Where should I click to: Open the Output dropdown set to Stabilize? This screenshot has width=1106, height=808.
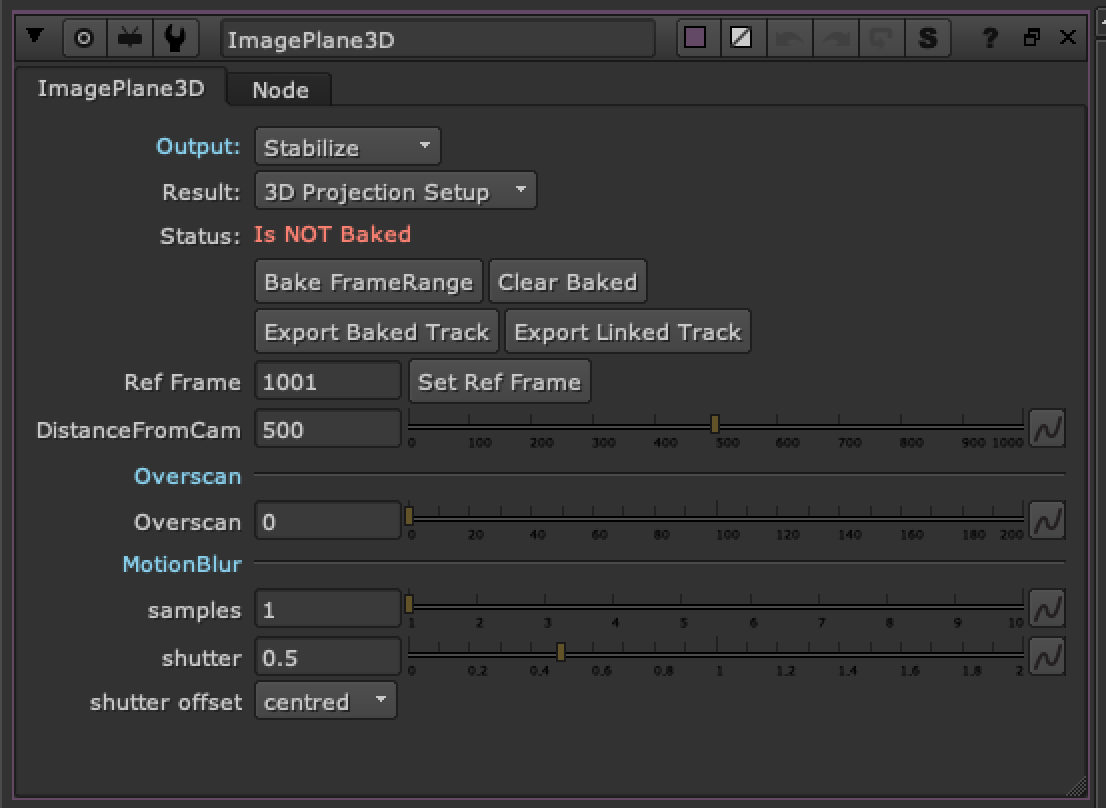(347, 147)
